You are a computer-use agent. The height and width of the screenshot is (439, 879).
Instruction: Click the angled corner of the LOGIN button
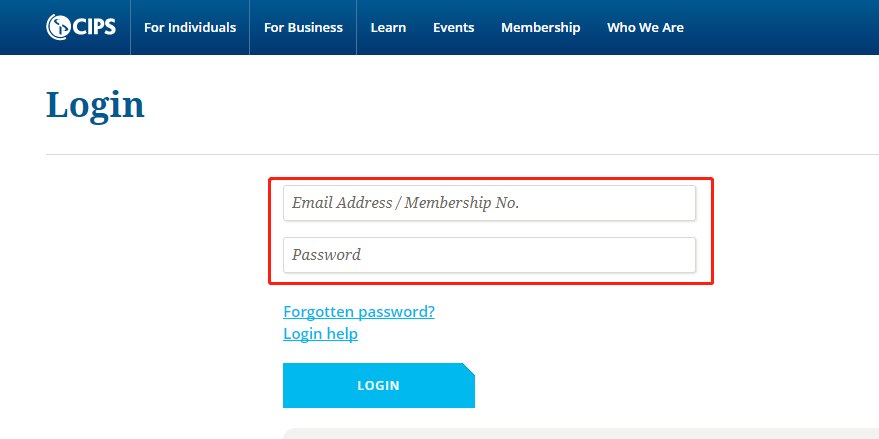pos(468,372)
